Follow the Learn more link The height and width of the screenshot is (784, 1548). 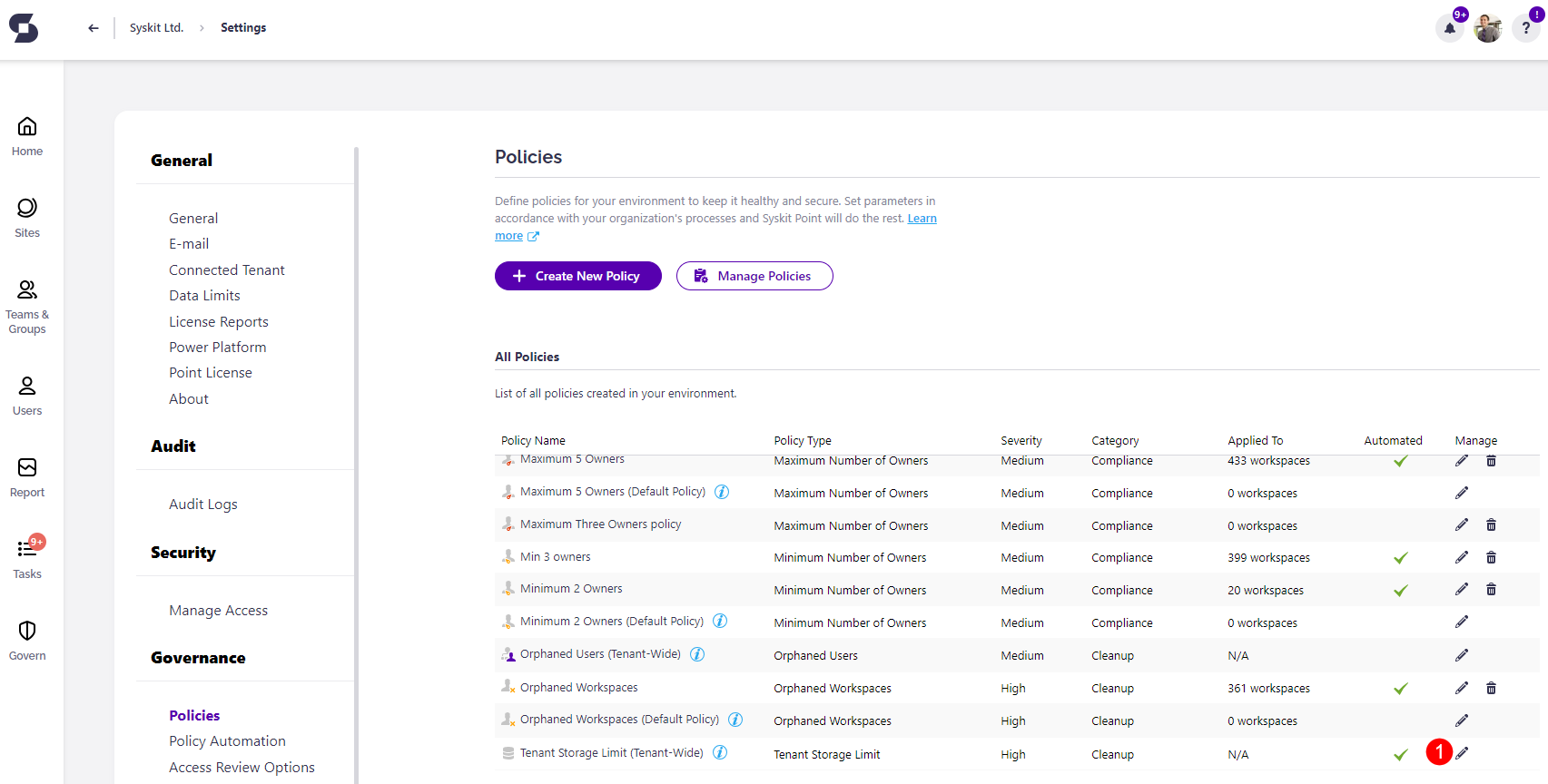click(x=922, y=219)
